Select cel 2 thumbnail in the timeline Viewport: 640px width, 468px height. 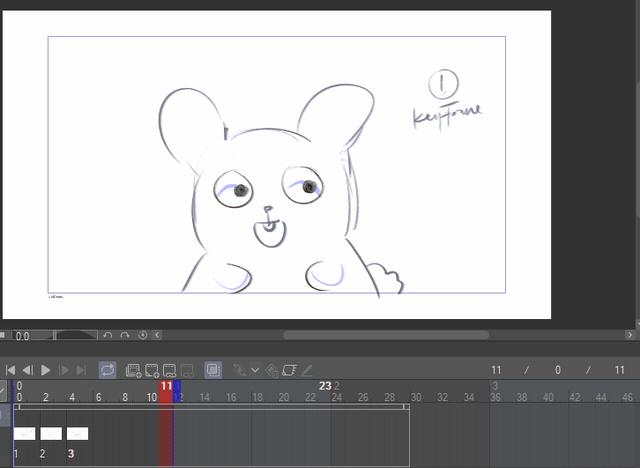[51, 434]
